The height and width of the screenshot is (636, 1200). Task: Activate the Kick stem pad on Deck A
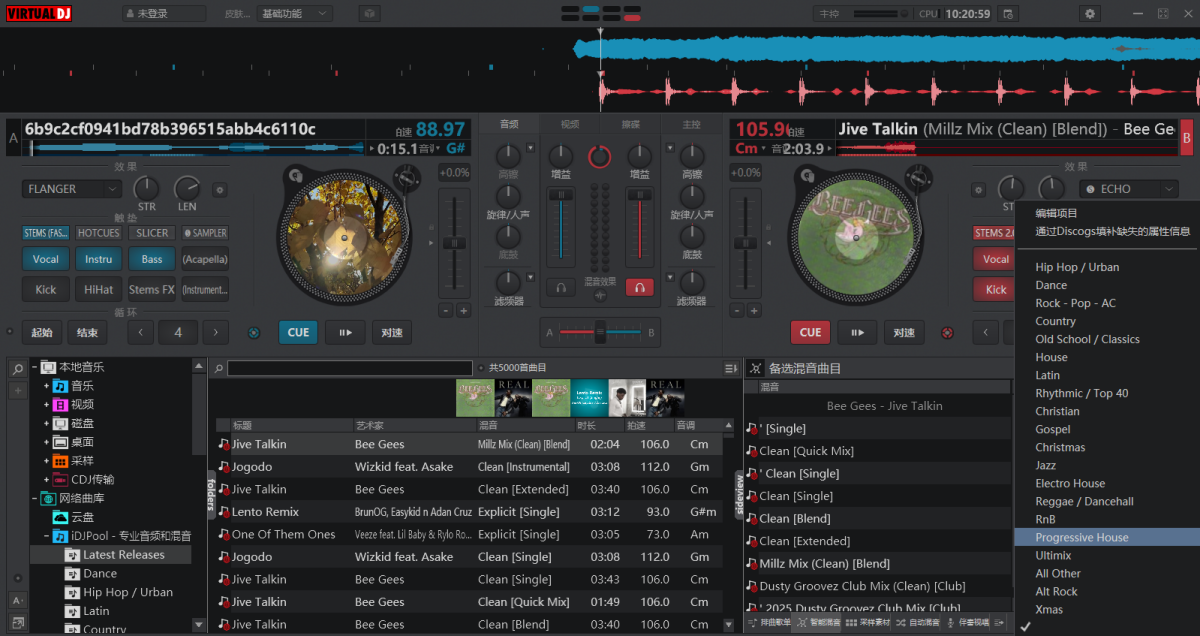click(46, 288)
